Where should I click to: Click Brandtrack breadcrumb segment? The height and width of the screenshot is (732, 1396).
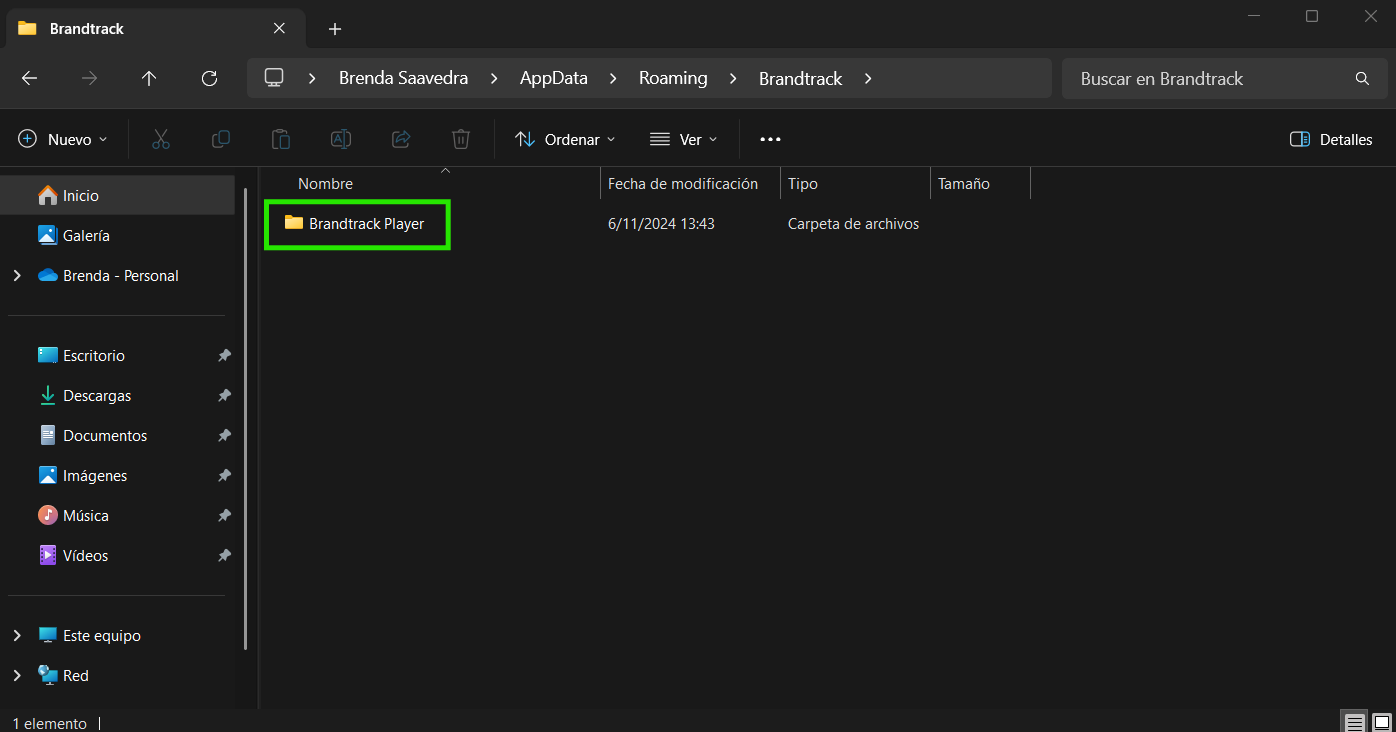point(800,78)
